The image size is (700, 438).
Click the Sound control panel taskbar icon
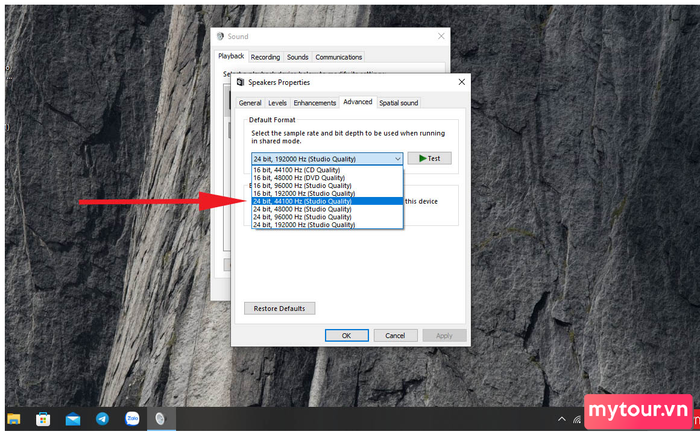pyautogui.click(x=161, y=418)
